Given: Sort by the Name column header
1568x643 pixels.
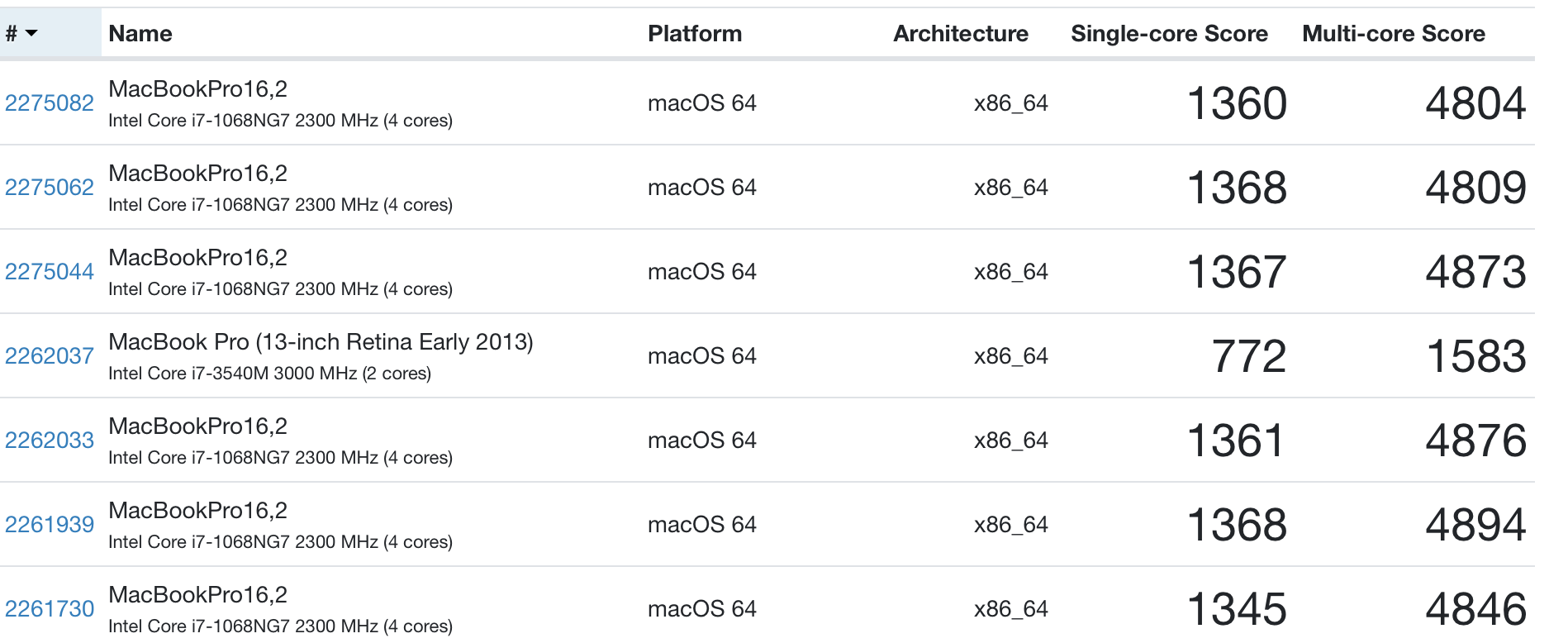Looking at the screenshot, I should pos(140,33).
